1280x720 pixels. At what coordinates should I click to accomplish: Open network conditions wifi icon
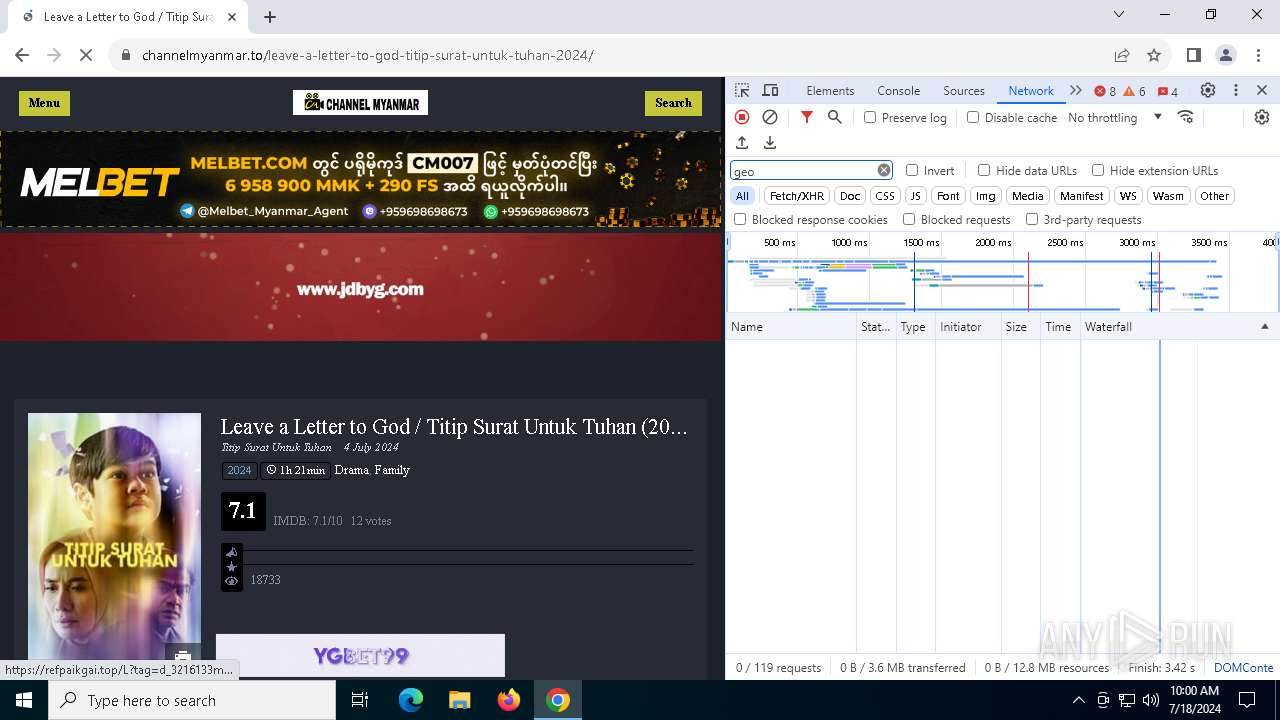coord(1186,117)
